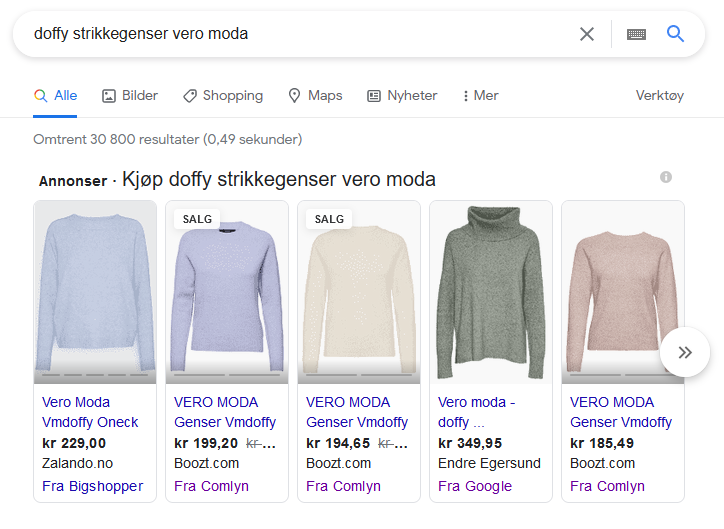Open the Genser Vmdoffy link priced kr 199,20
The image size is (724, 529).
tap(225, 412)
